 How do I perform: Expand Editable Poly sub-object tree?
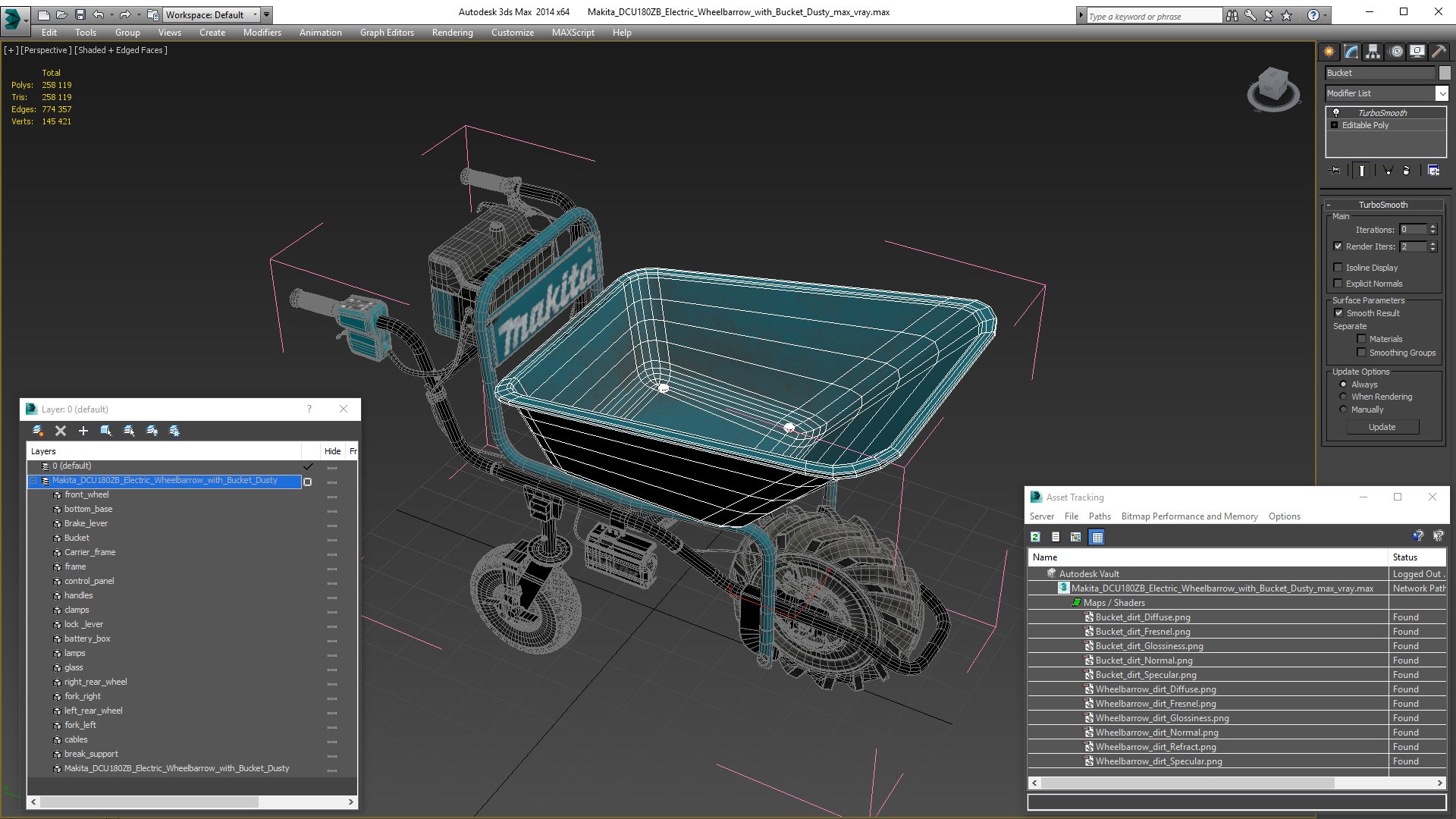pos(1334,125)
